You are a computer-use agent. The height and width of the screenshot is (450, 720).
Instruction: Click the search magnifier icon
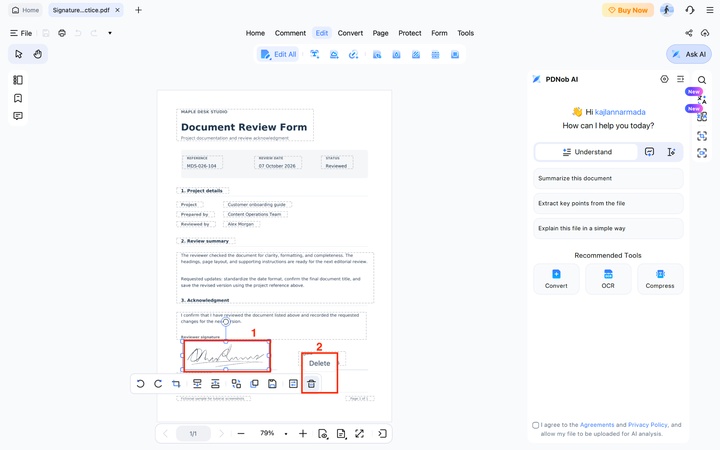coord(702,80)
